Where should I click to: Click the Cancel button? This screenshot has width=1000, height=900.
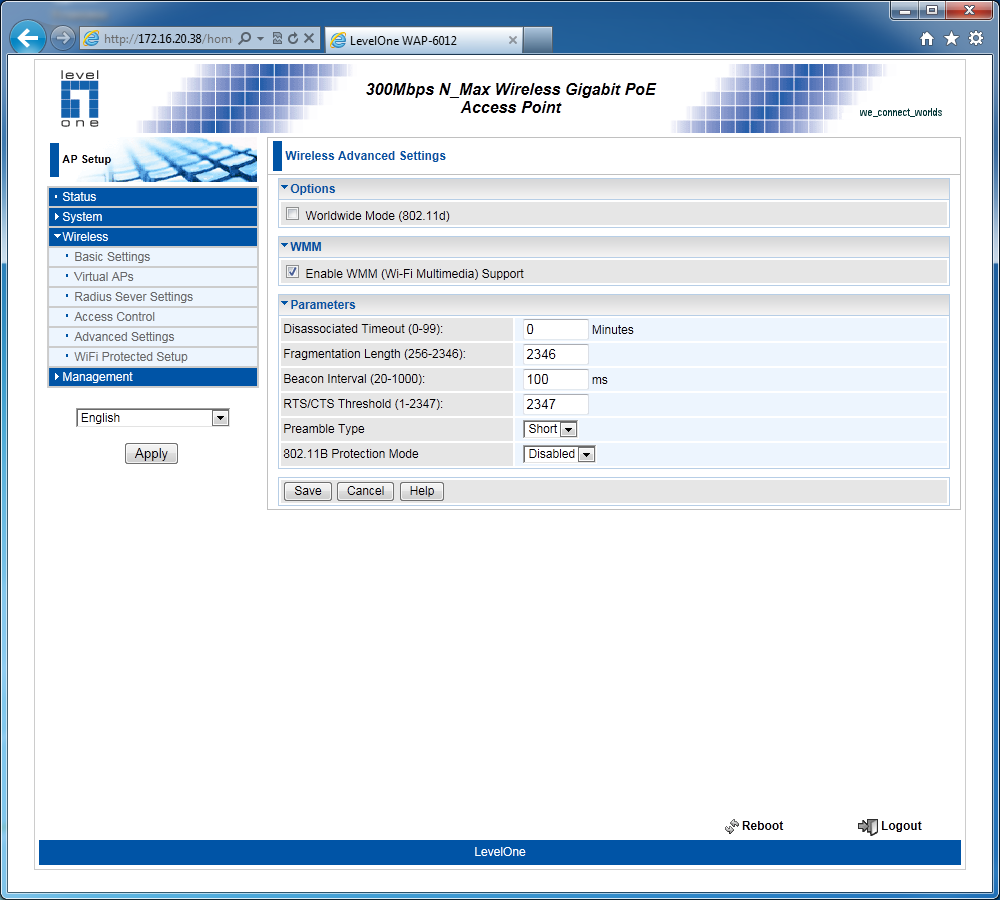(x=365, y=491)
